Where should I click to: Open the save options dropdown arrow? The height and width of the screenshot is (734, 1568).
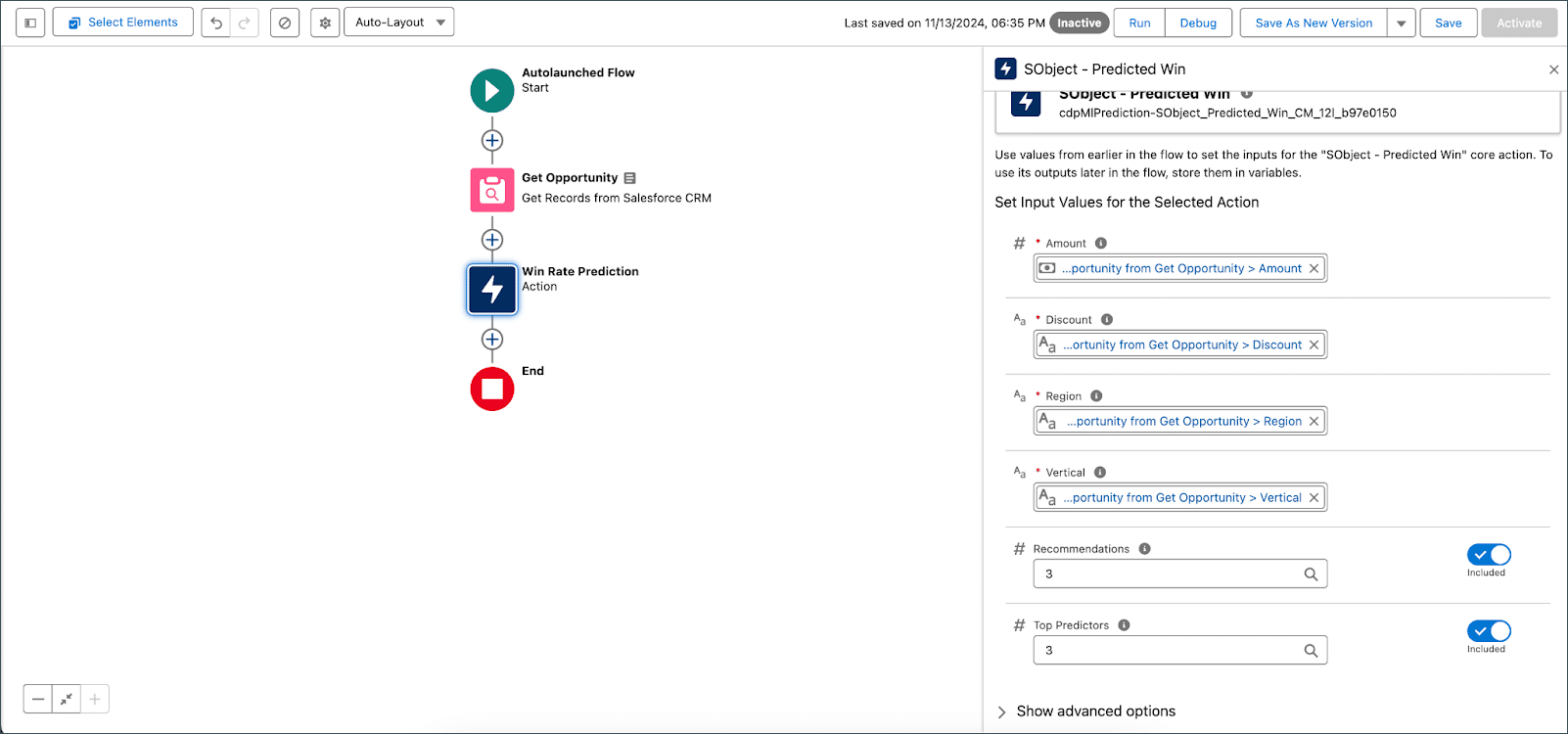pyautogui.click(x=1402, y=23)
